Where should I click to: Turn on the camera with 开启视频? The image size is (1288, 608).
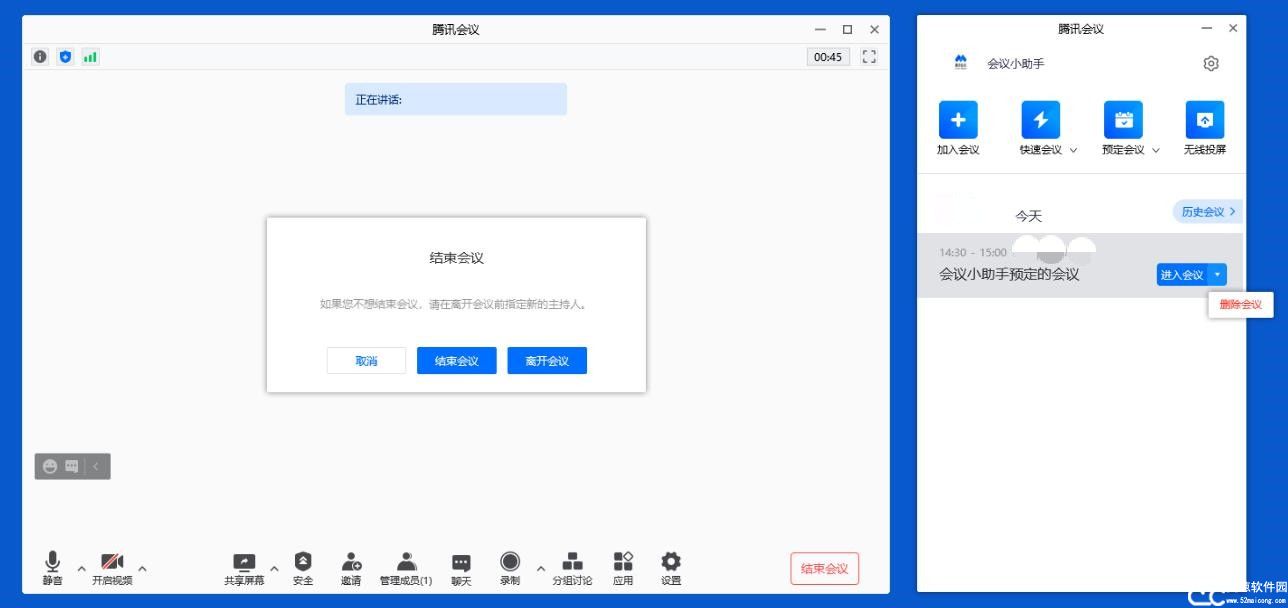(x=112, y=567)
